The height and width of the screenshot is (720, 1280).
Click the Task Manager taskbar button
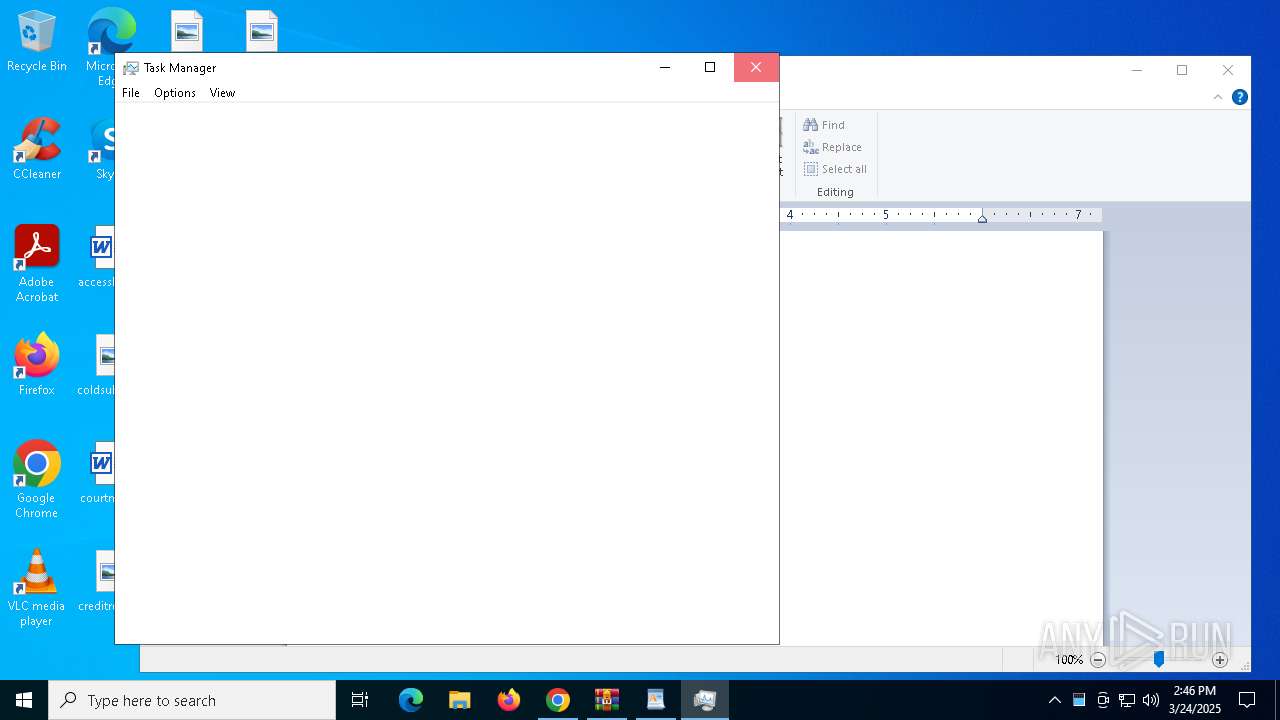tap(705, 700)
